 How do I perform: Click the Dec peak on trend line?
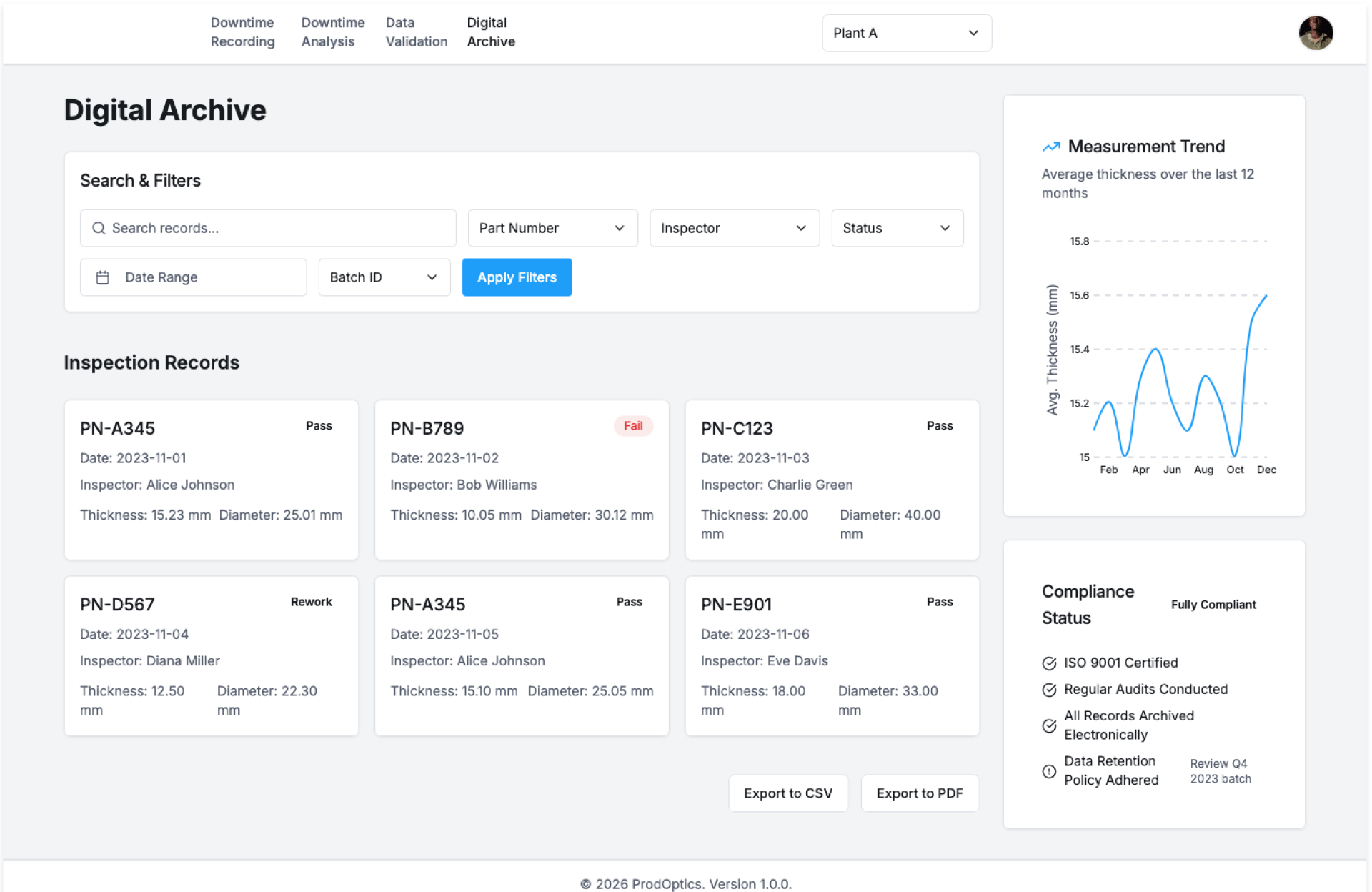tap(1266, 296)
